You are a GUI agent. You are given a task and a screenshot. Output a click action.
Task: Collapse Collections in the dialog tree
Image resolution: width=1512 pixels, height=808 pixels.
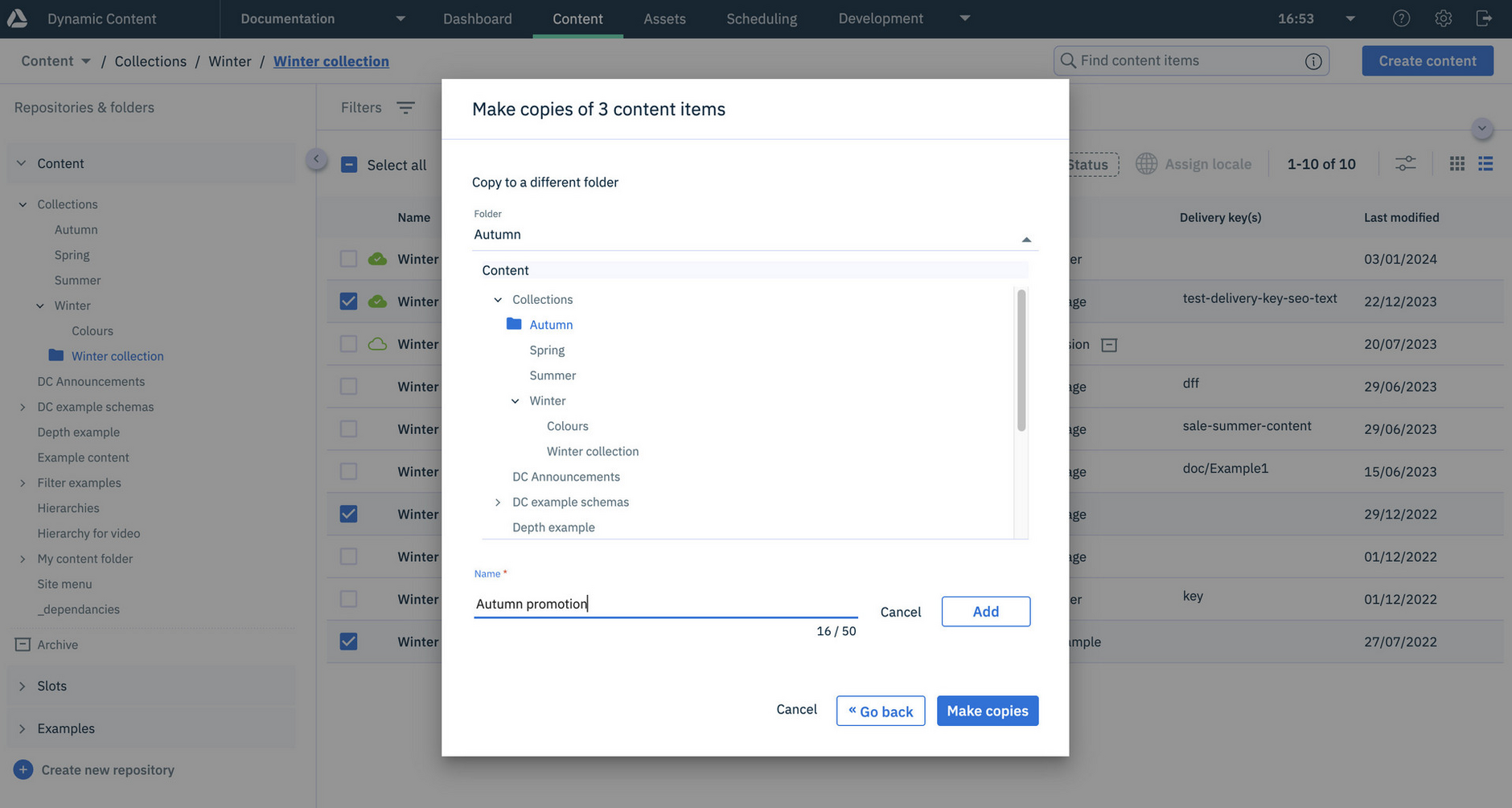pyautogui.click(x=498, y=300)
